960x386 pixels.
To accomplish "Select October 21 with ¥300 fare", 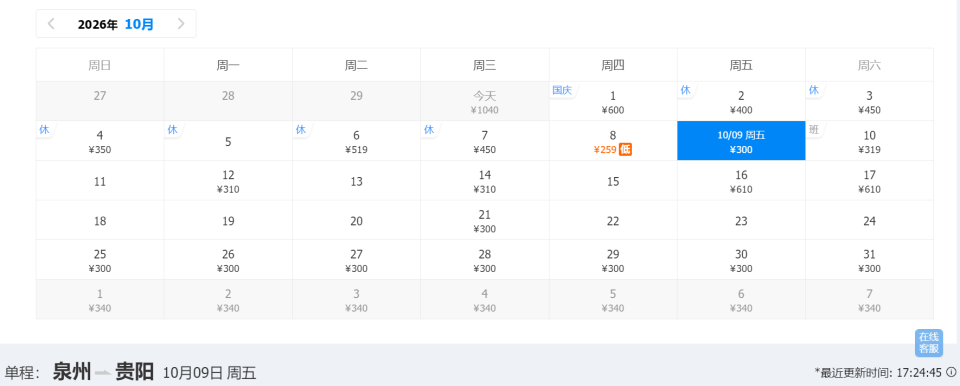I will point(485,220).
